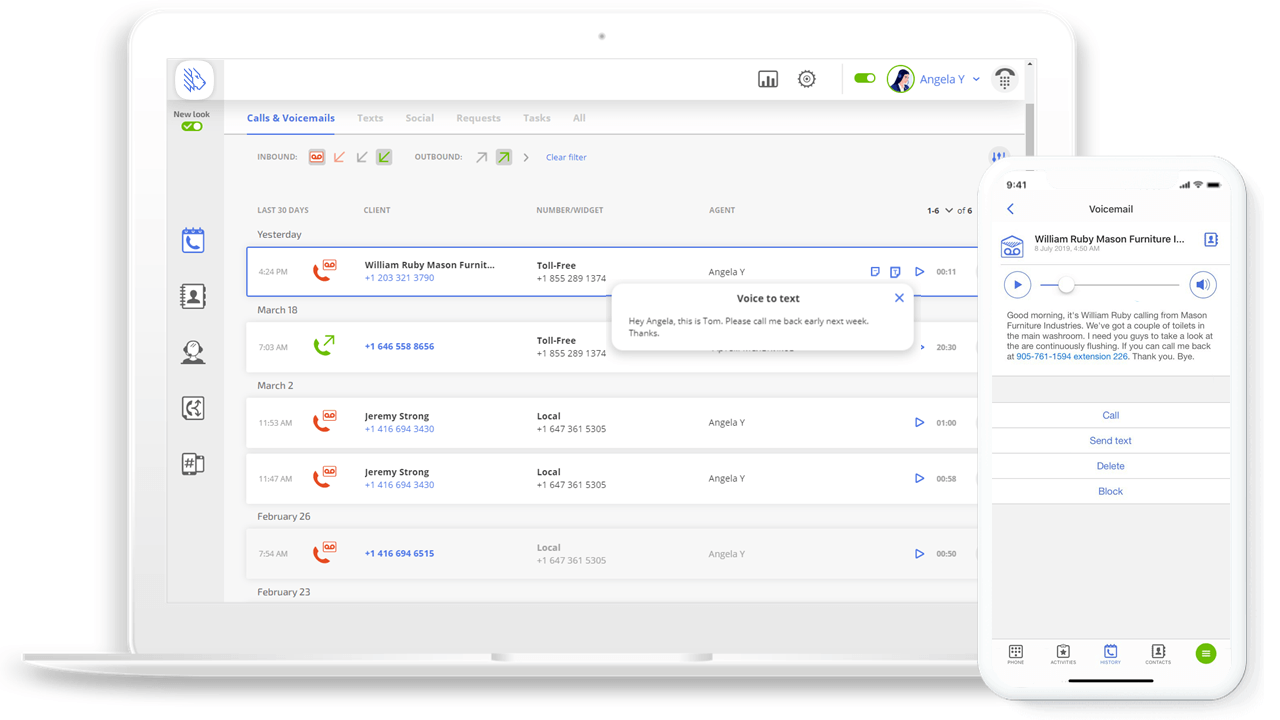This screenshot has height=720, width=1280.
Task: Open History tab in the phone's bottom bar
Action: tap(1110, 654)
